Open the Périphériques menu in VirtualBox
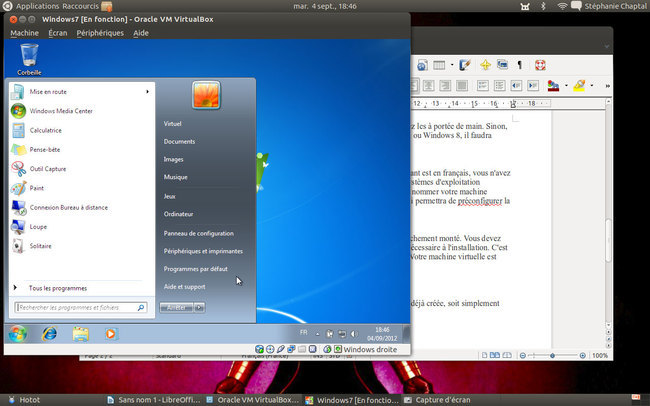Image resolution: width=650 pixels, height=406 pixels. point(100,33)
